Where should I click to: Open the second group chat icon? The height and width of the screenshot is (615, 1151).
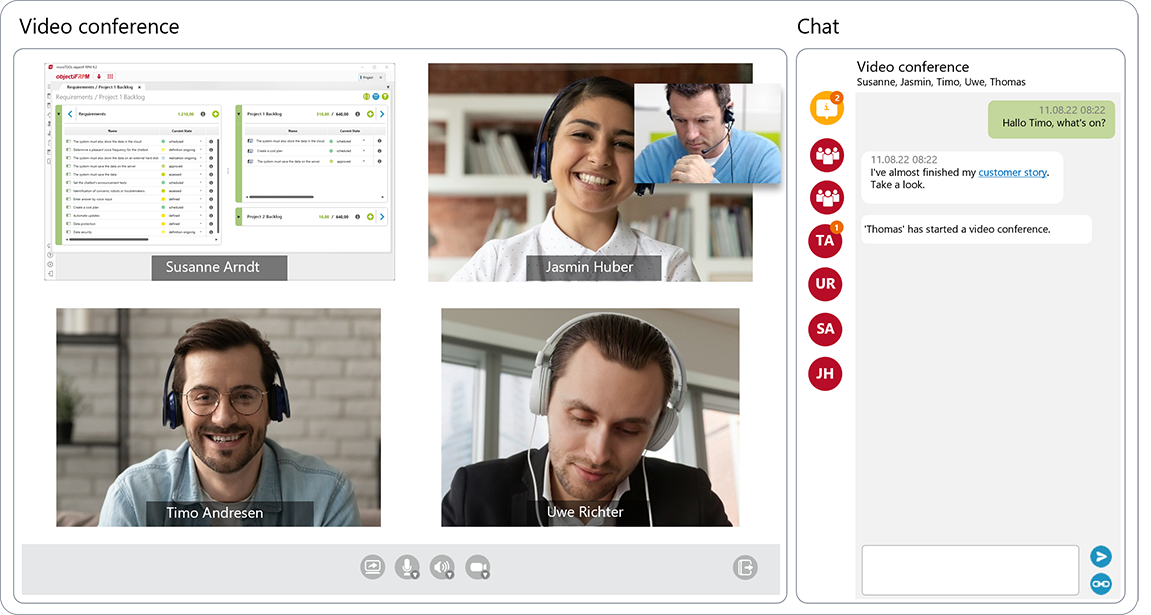[826, 196]
